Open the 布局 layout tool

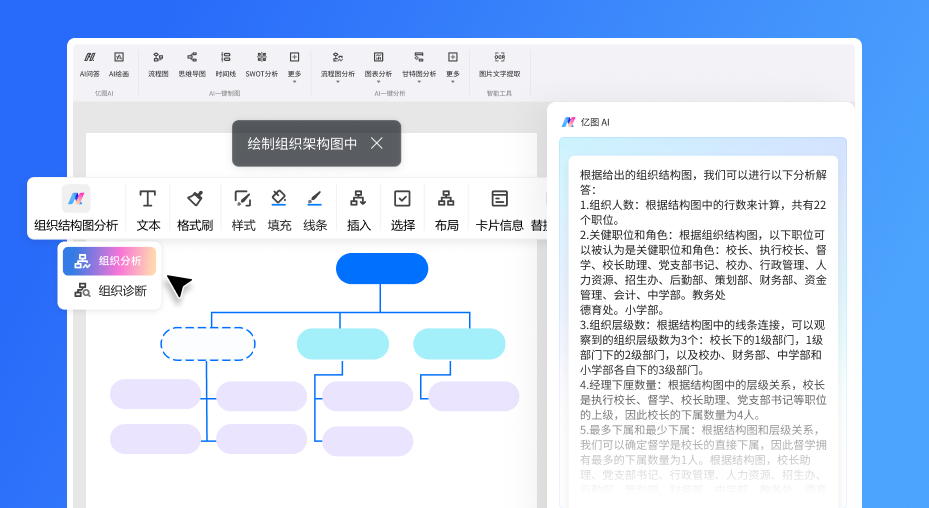tap(446, 209)
